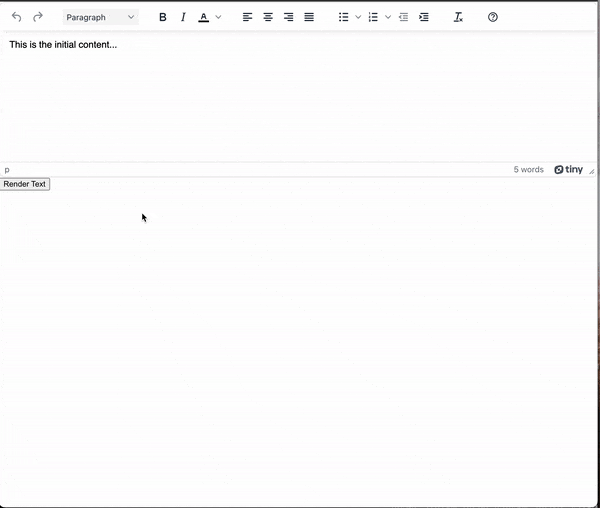Open the Paragraph block format dropdown
The width and height of the screenshot is (600, 508).
[x=100, y=17]
